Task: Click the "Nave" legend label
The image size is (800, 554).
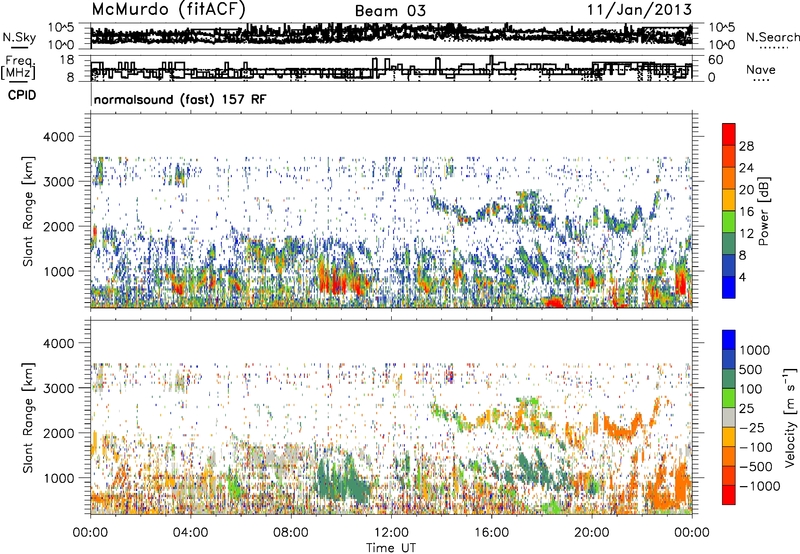Action: 761,70
